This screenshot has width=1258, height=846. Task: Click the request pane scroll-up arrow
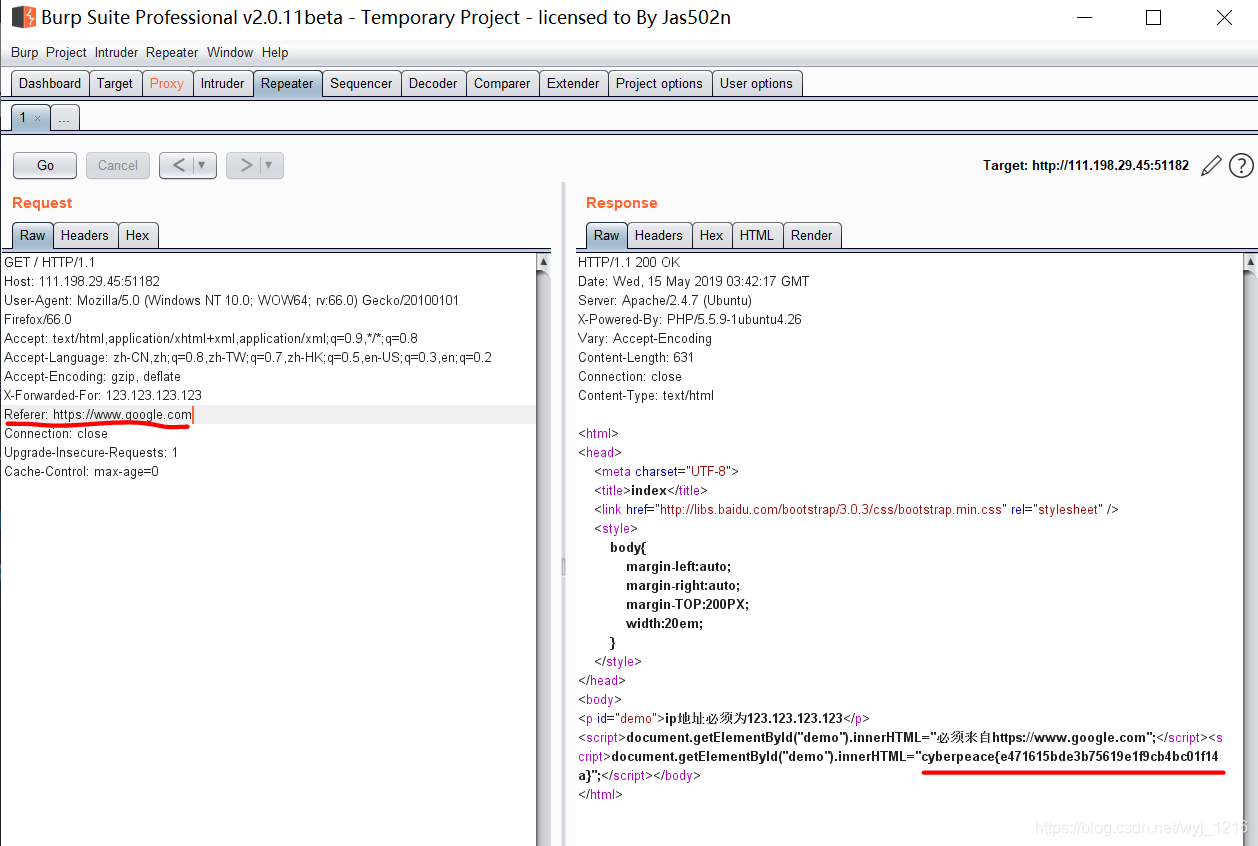(543, 262)
